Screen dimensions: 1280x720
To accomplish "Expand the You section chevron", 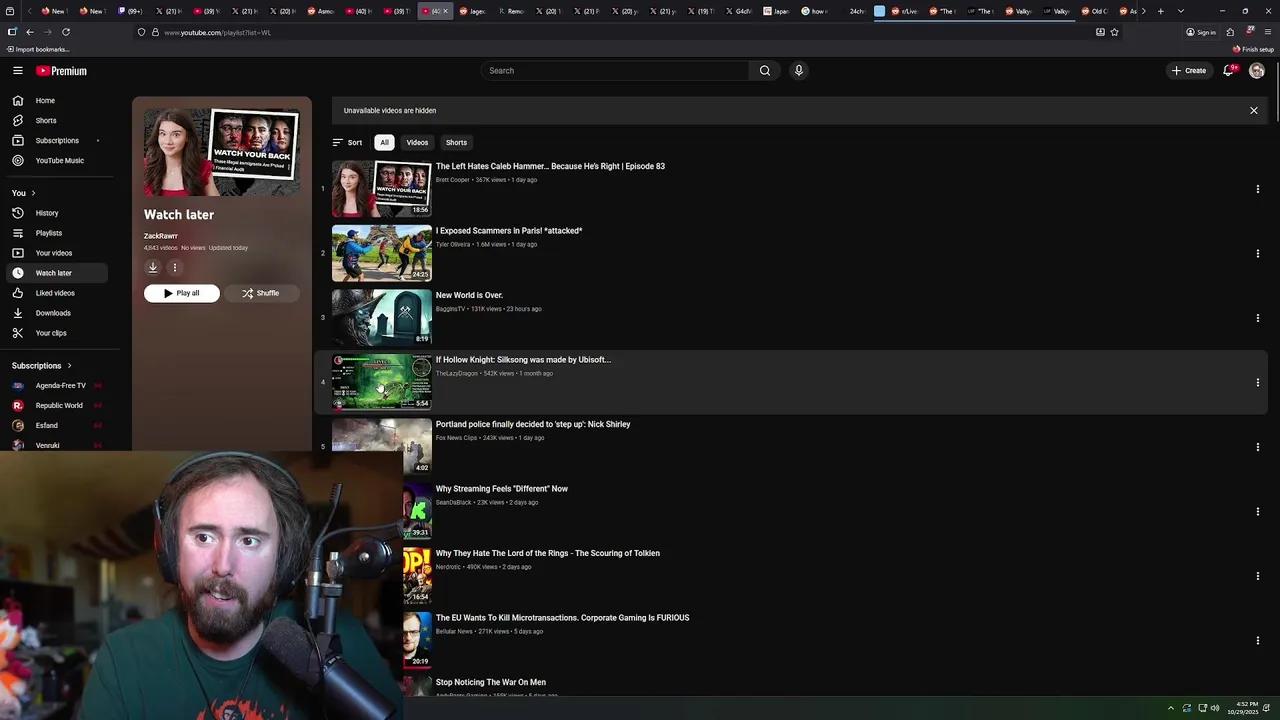I will [33, 193].
